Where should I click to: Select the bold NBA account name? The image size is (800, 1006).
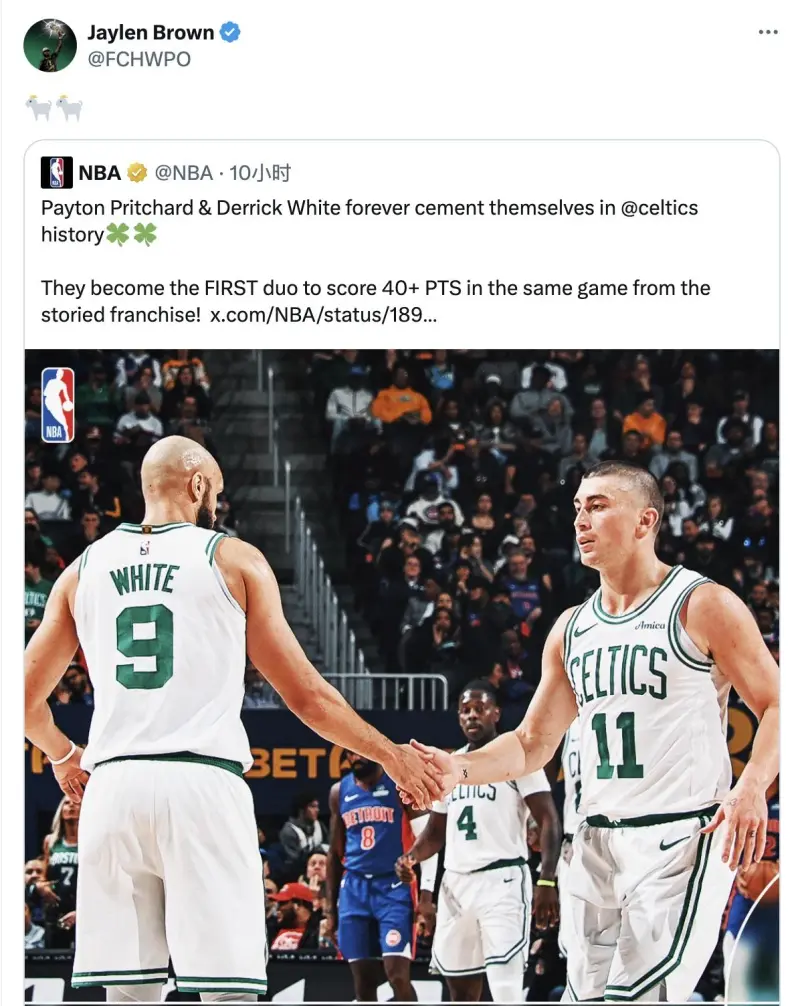click(x=99, y=173)
